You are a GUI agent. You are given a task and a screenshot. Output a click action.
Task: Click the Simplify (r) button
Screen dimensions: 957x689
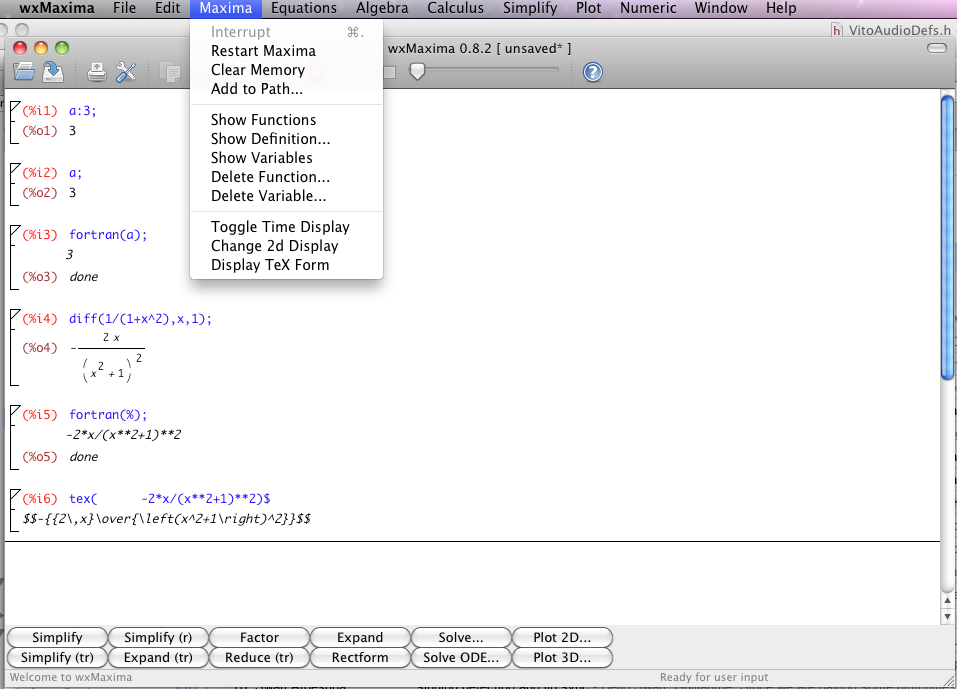pyautogui.click(x=158, y=637)
